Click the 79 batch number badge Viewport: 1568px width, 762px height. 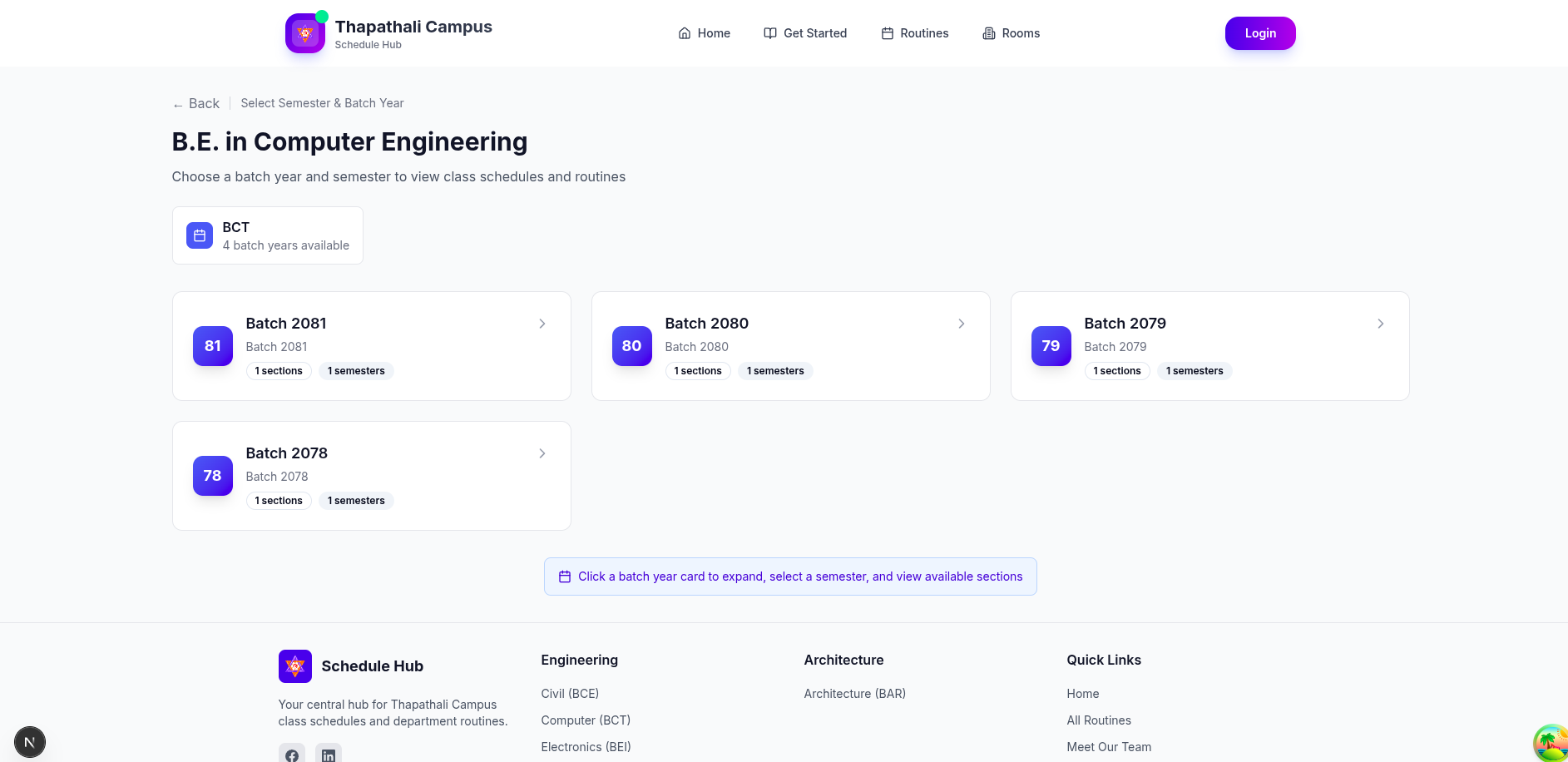tap(1051, 346)
